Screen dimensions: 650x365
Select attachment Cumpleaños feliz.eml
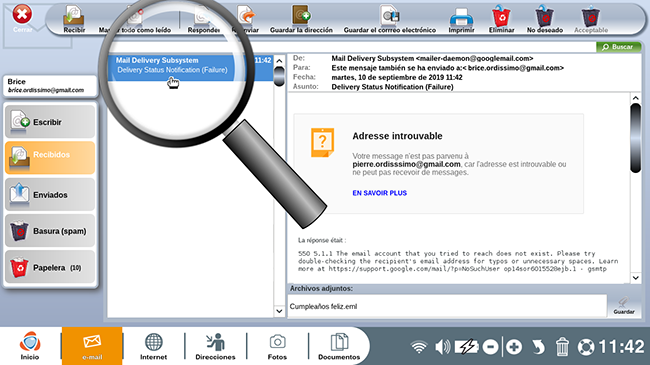pyautogui.click(x=323, y=307)
